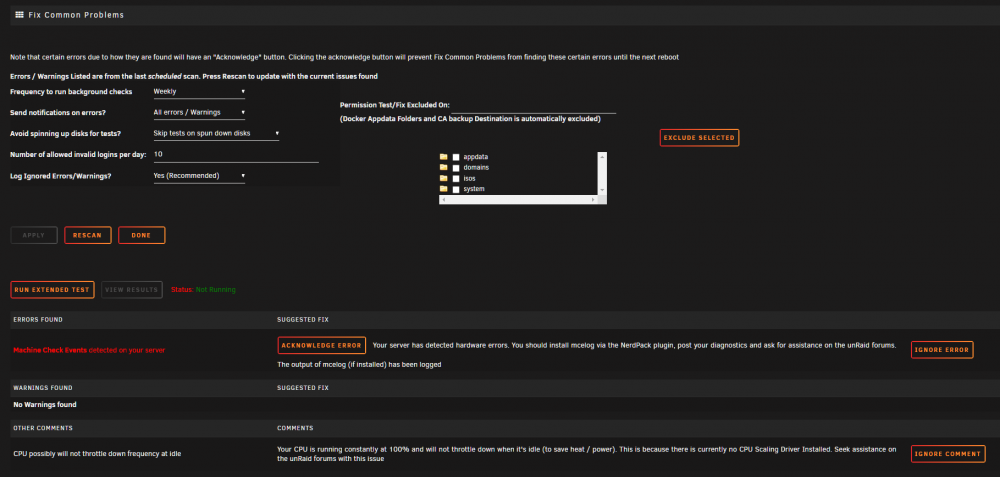Click the Fix Common Problems grid icon
Viewport: 1000px width, 477px height.
coord(20,14)
